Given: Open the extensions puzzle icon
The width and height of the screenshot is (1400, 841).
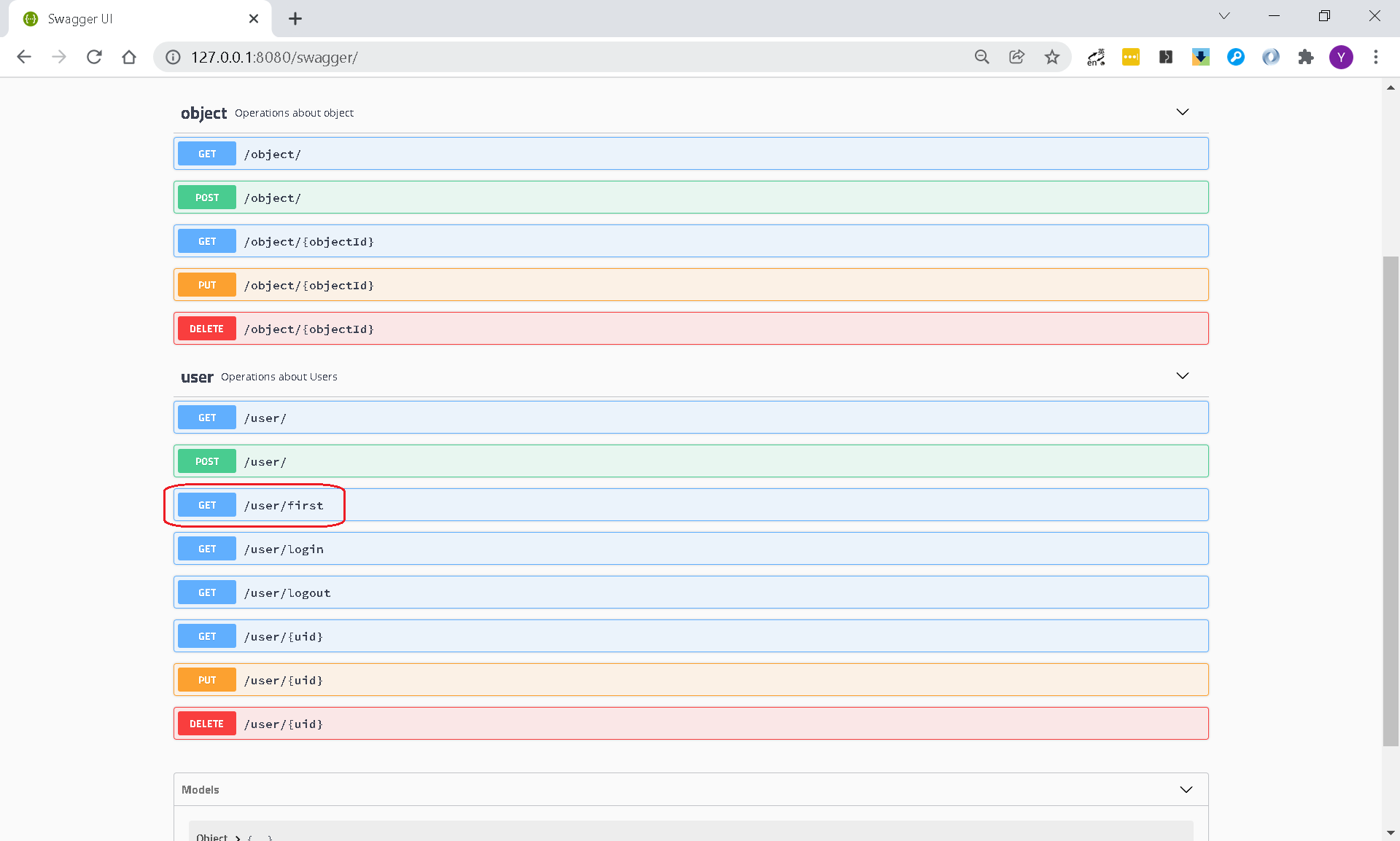Looking at the screenshot, I should point(1305,57).
